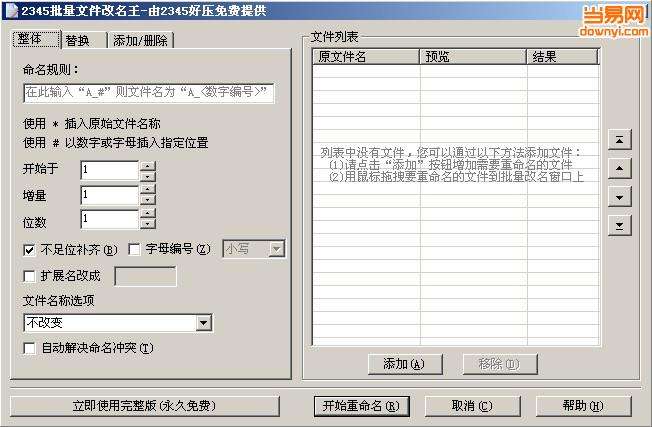Switch to the 替换 tab

point(84,40)
